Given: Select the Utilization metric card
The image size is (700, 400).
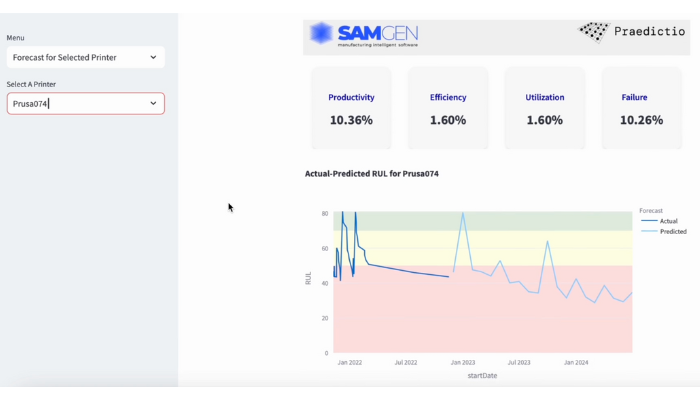Looking at the screenshot, I should 545,109.
